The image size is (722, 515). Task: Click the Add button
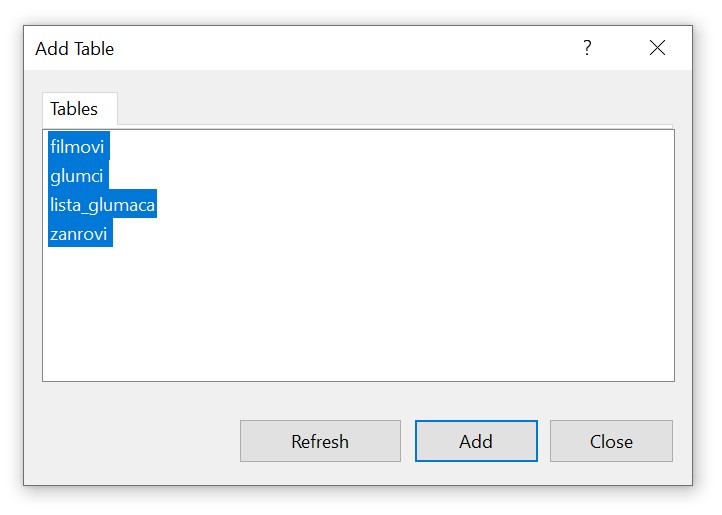pos(476,441)
